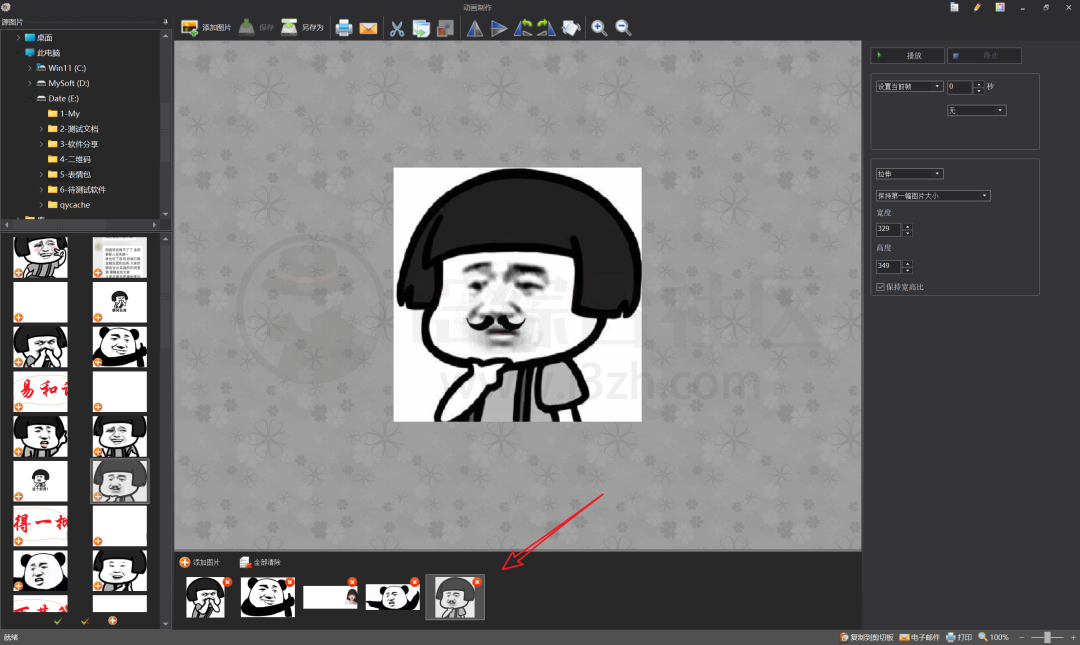Remove the first frame with its red X

(x=227, y=582)
